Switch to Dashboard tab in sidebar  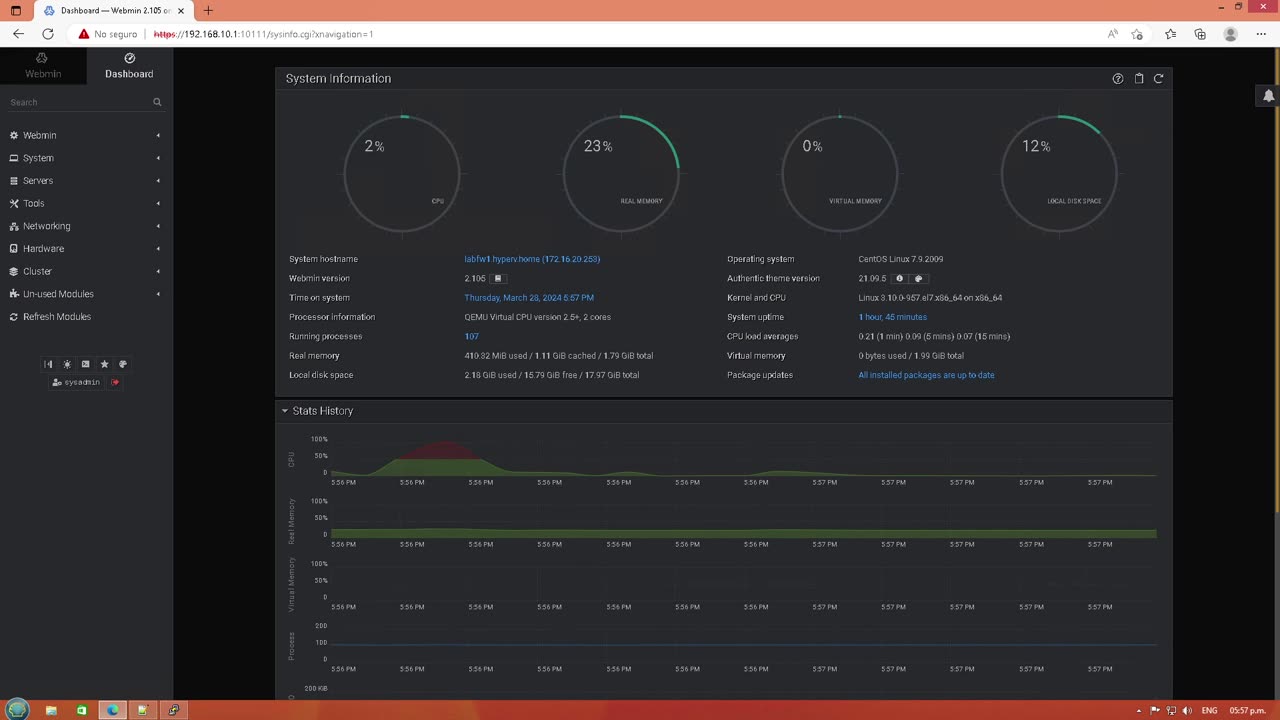pos(129,65)
